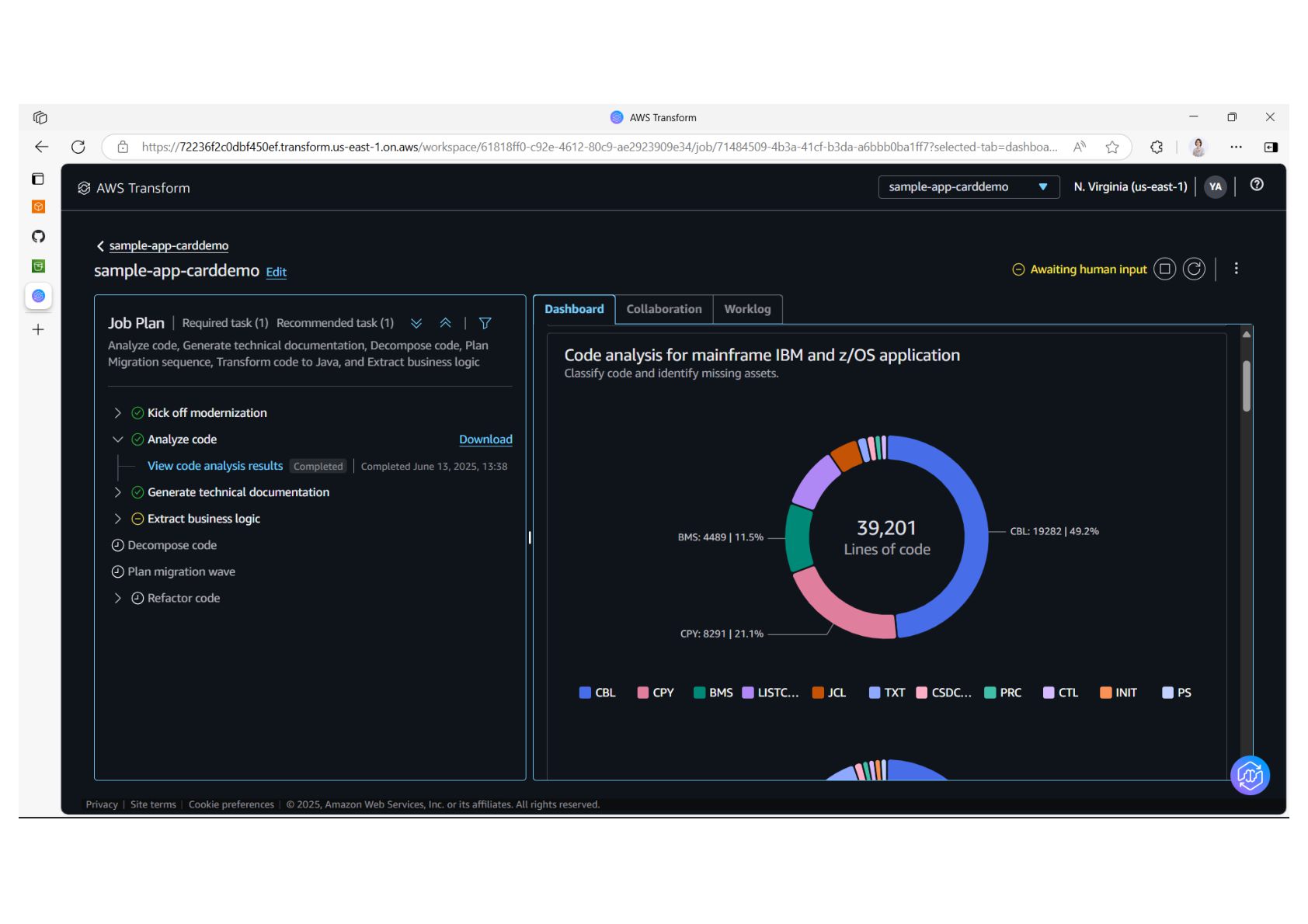Filter the Job Plan tasks

[x=485, y=323]
